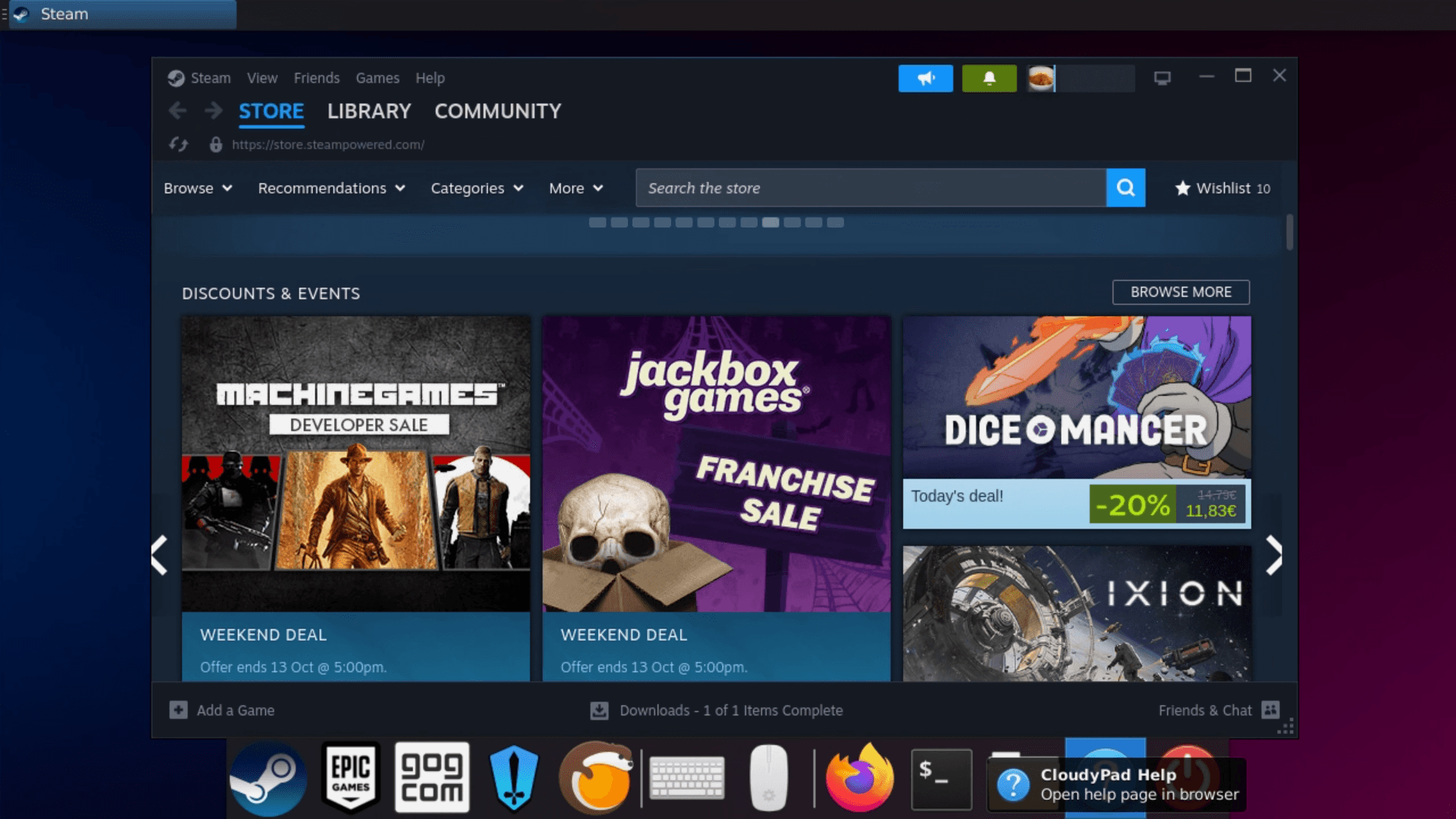Click the page reload arrows icon

point(178,144)
